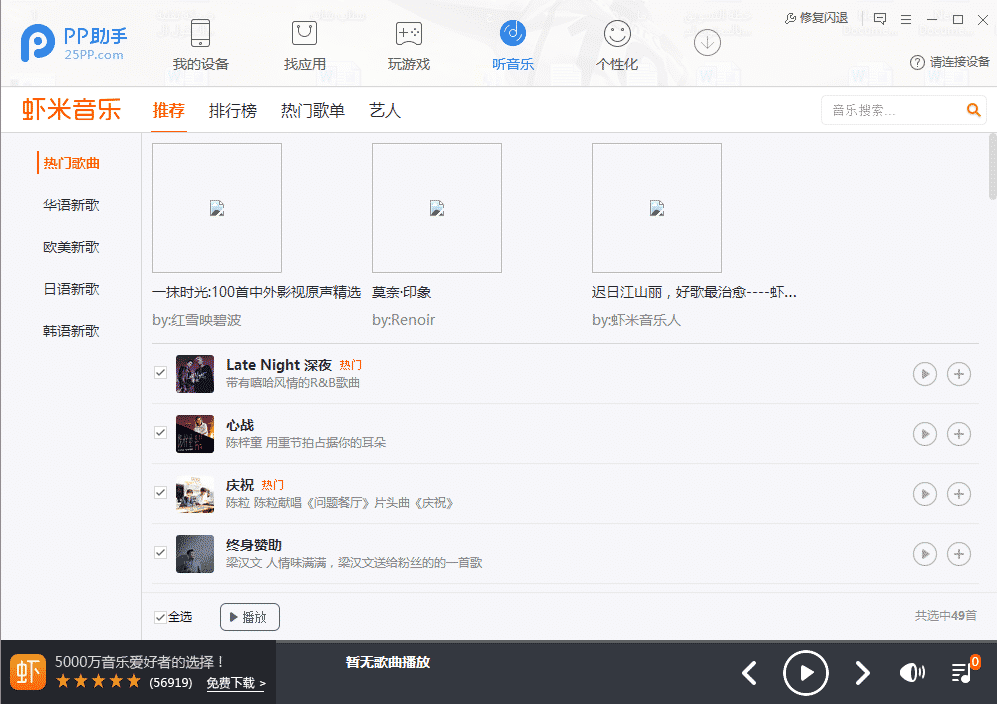Click the music search magnifier icon
This screenshot has height=704, width=997.
[973, 110]
